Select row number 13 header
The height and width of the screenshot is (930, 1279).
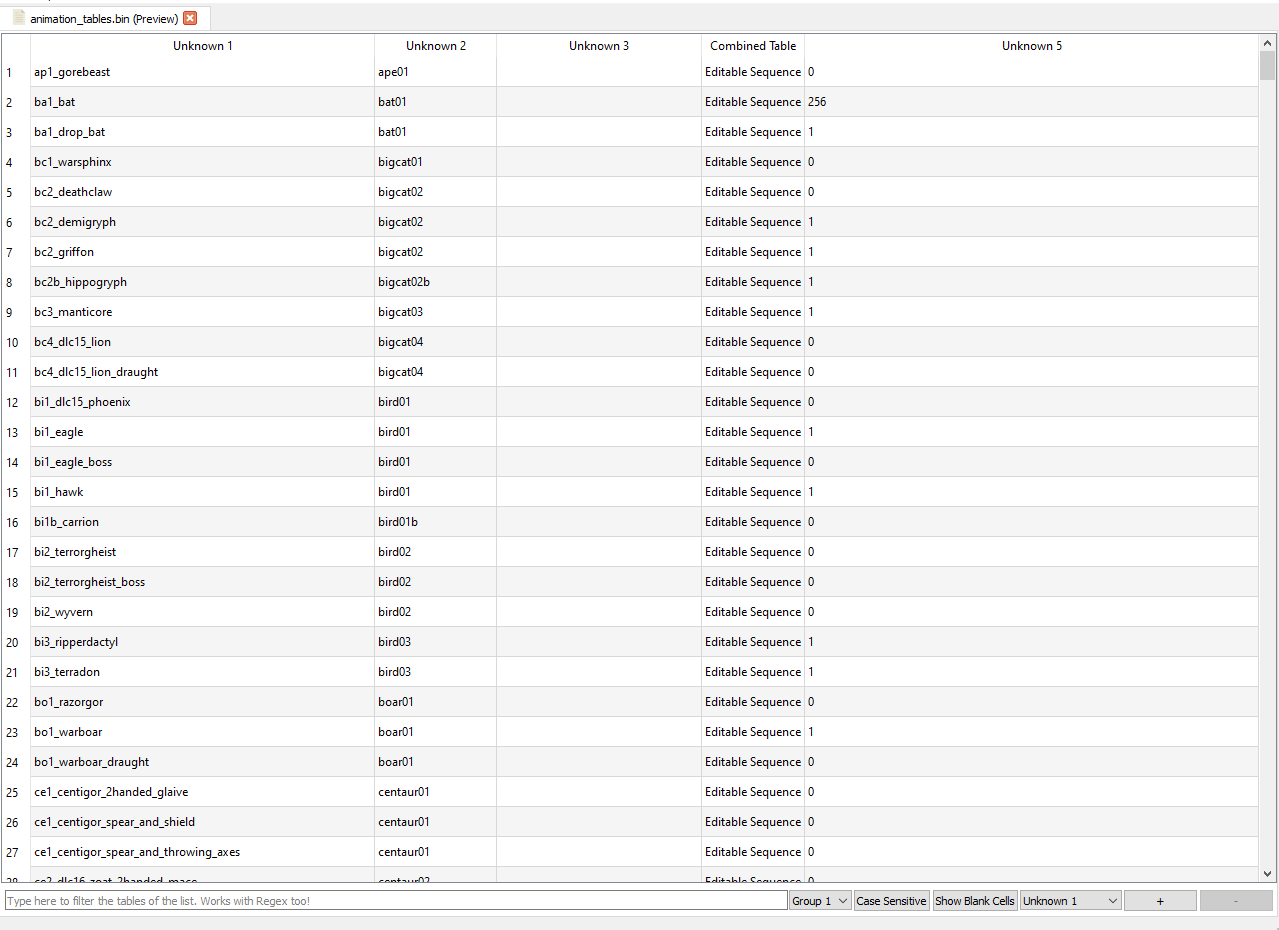coord(16,432)
